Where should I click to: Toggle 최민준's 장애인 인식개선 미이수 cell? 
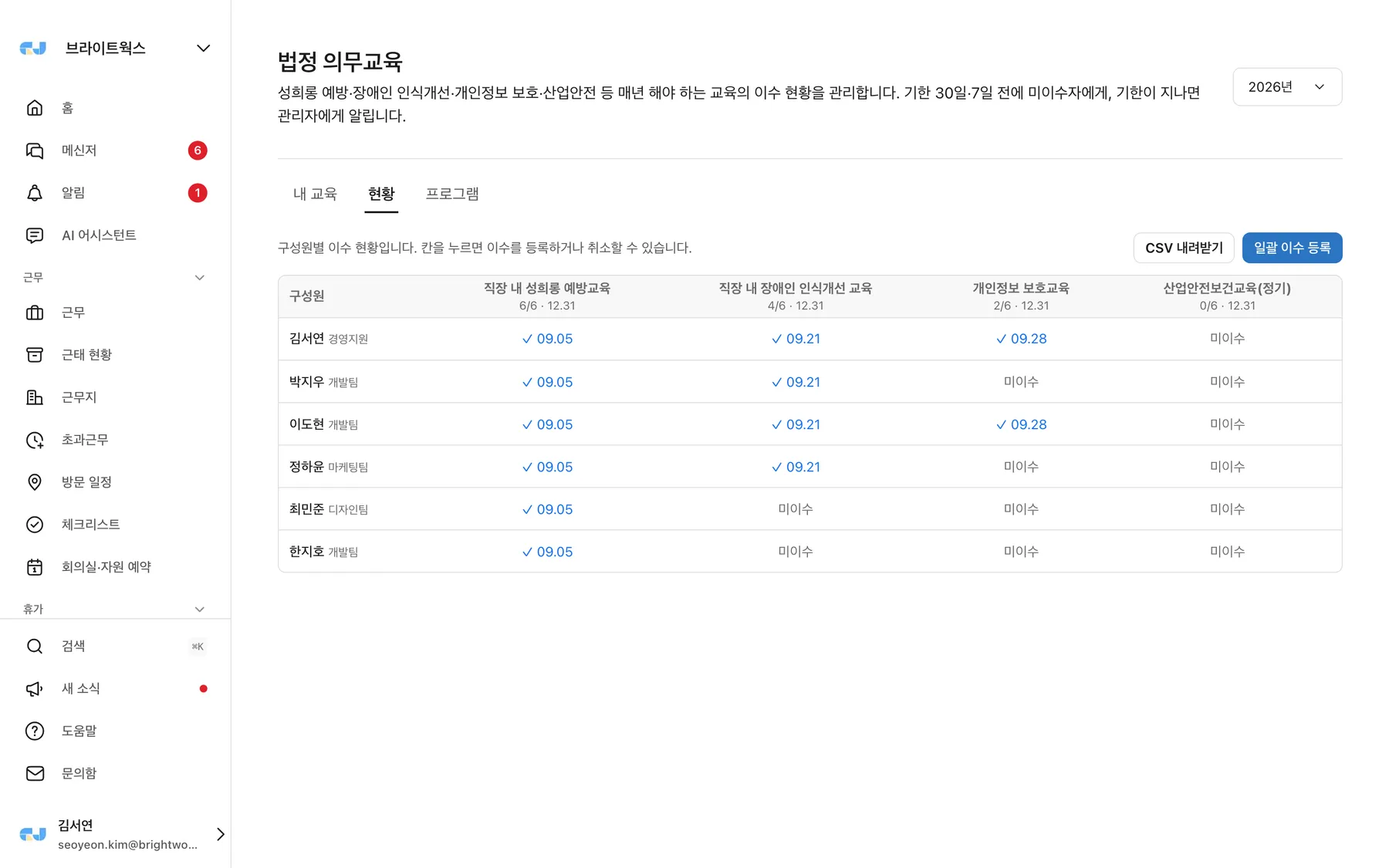coord(796,509)
